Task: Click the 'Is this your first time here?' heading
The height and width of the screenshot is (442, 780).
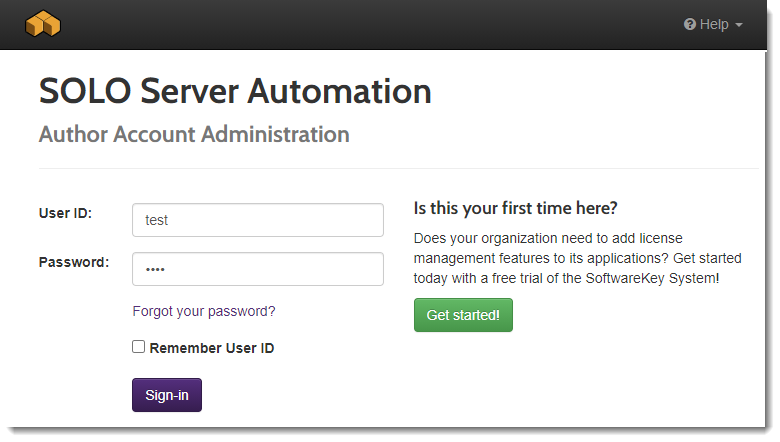Action: tap(515, 208)
